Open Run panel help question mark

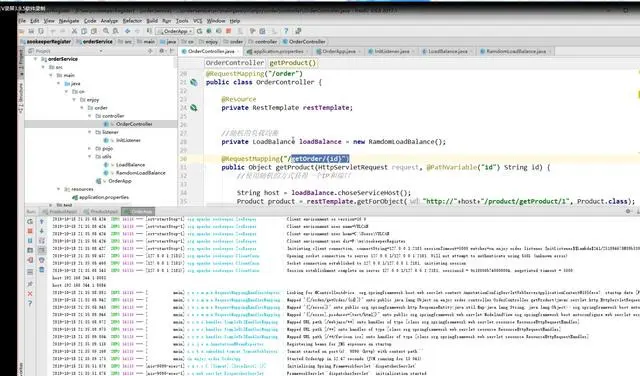coord(30,303)
